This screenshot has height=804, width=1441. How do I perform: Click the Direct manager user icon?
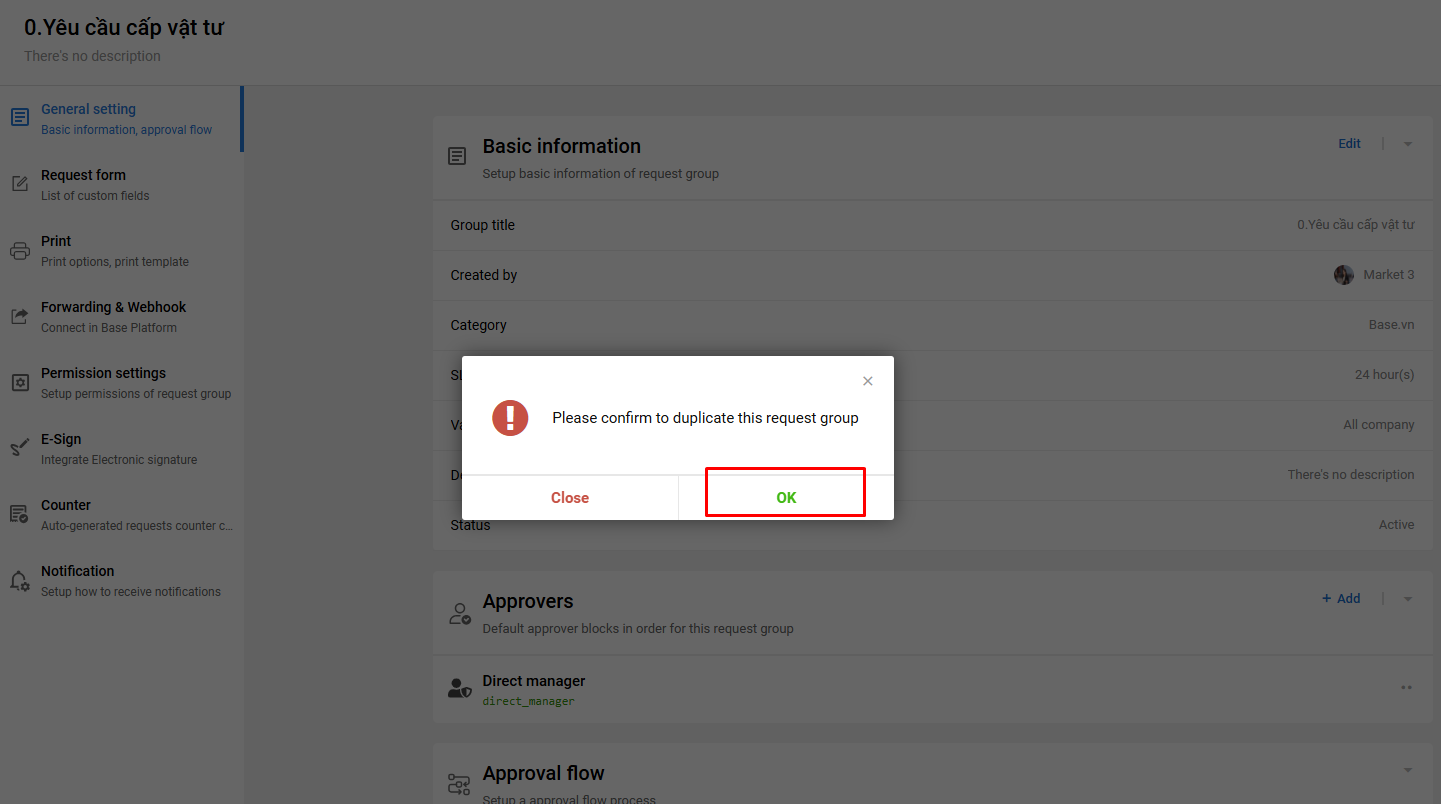coord(459,688)
